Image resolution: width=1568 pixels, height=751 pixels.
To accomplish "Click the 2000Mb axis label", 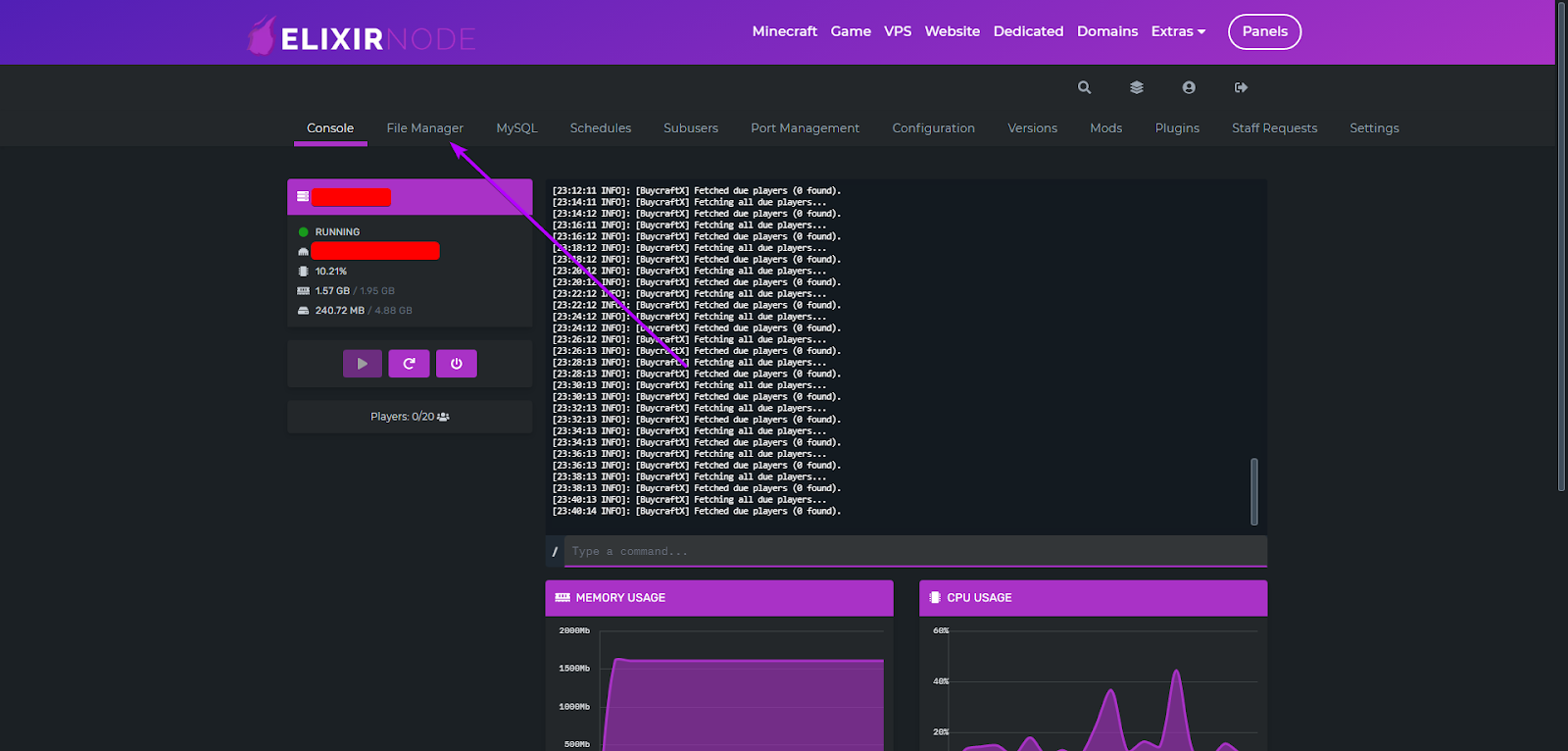I will [x=574, y=630].
